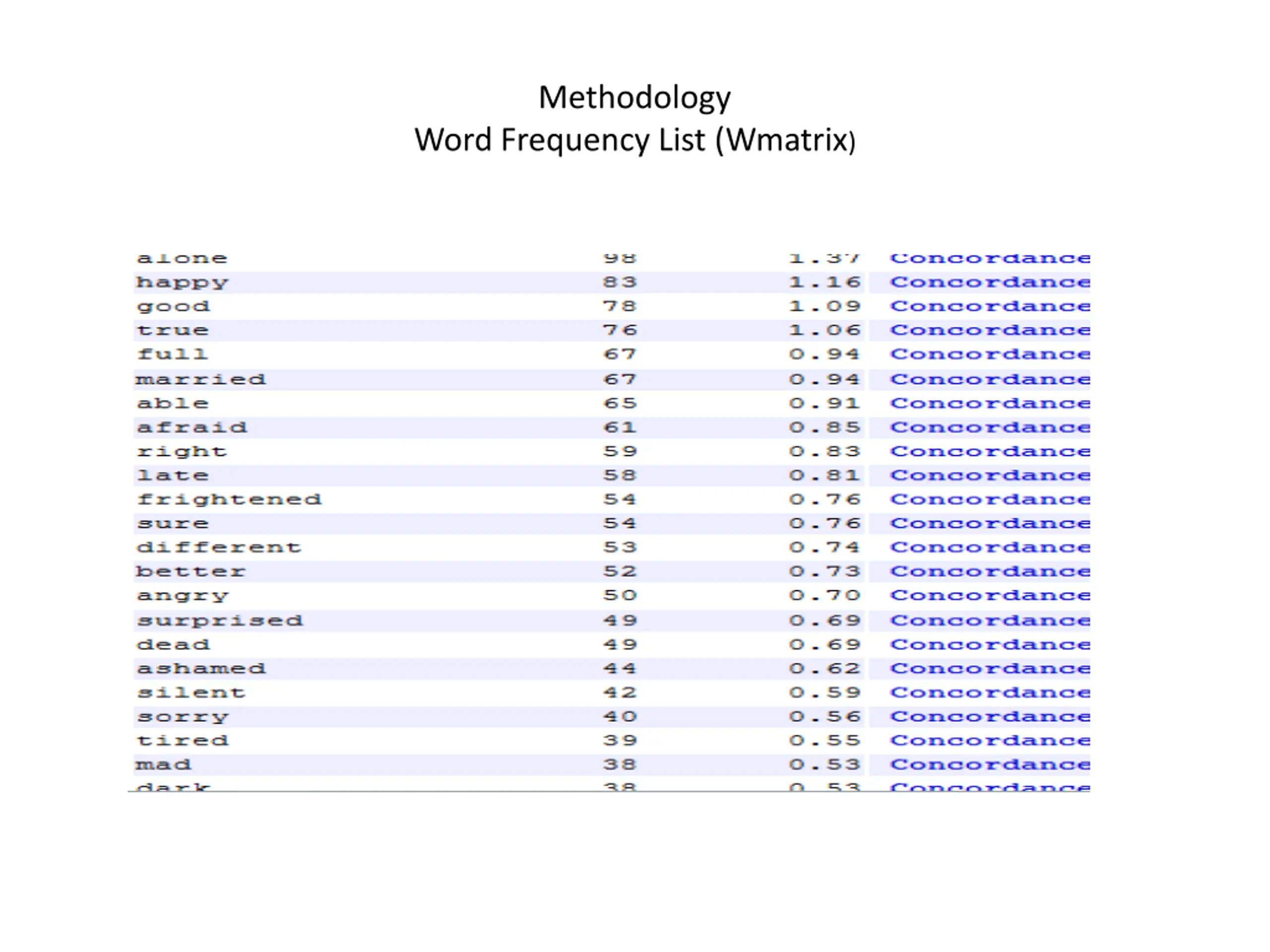Select the word 'mad' in the list
This screenshot has height=952, width=1270.
pyautogui.click(x=163, y=766)
